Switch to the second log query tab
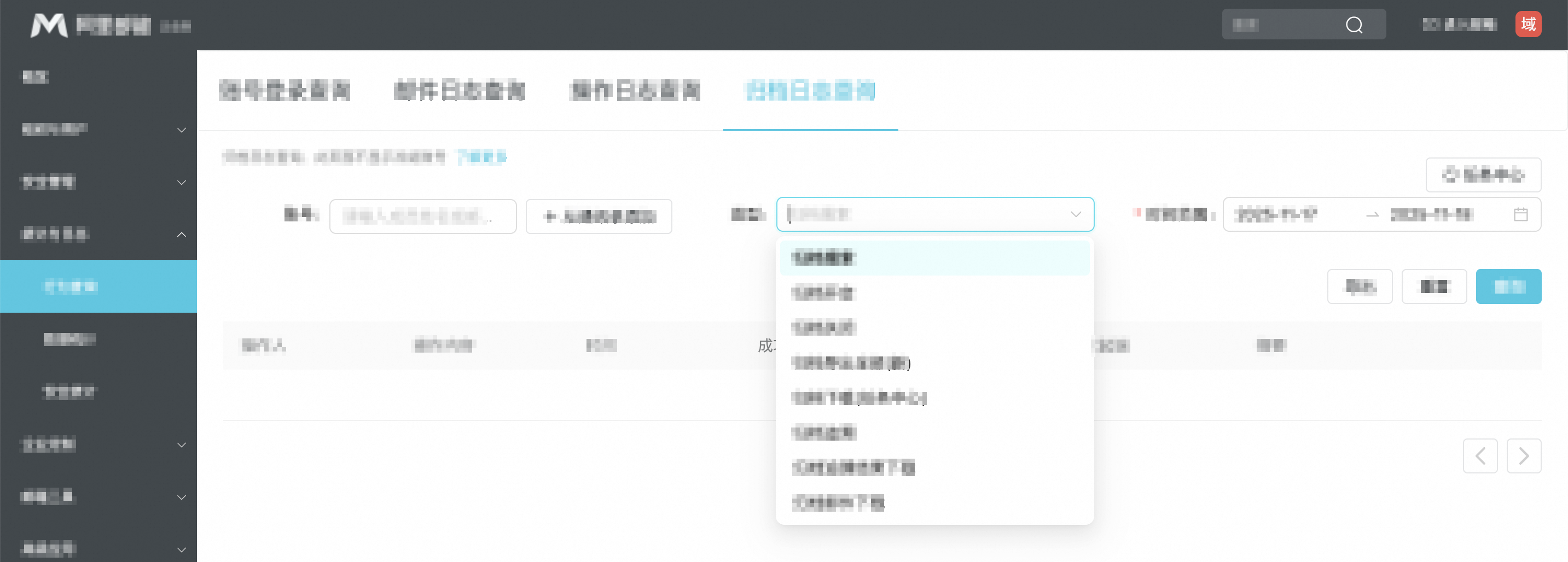 (460, 91)
